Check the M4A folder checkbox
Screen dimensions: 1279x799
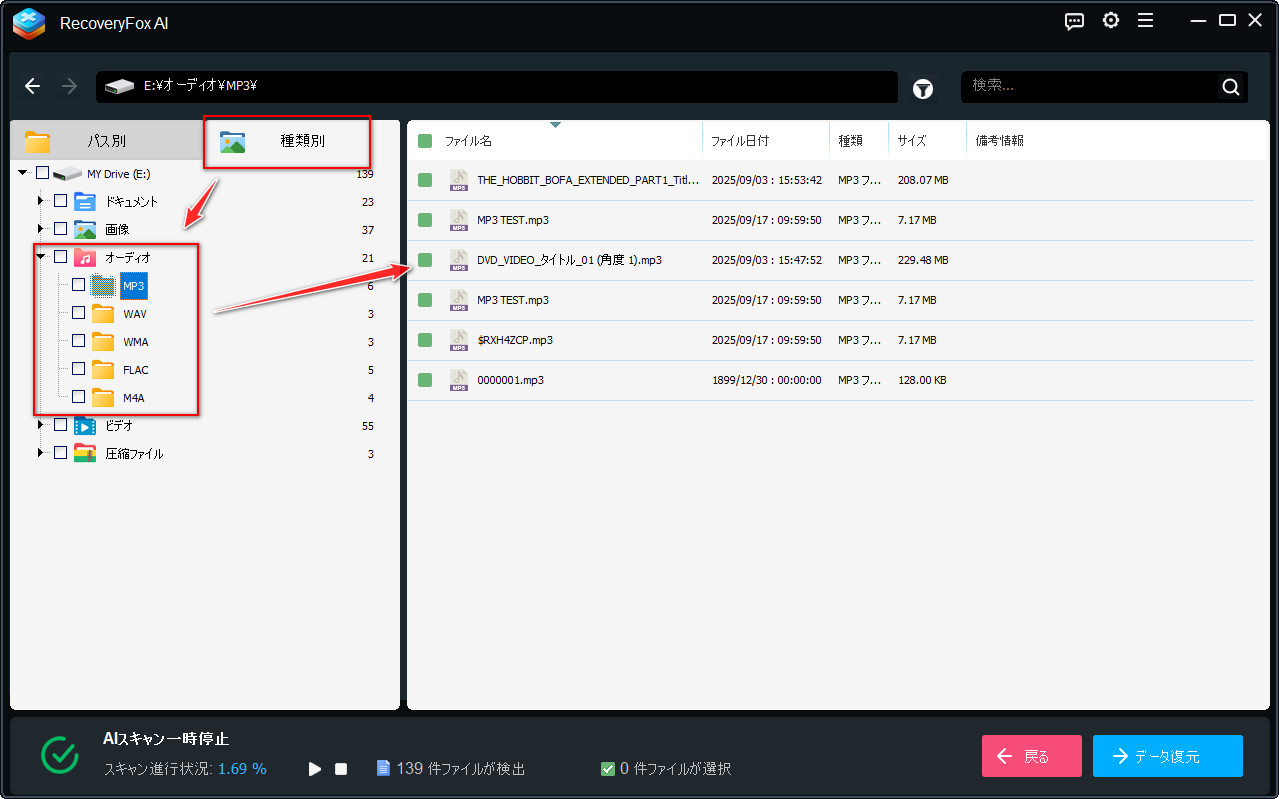click(x=78, y=397)
